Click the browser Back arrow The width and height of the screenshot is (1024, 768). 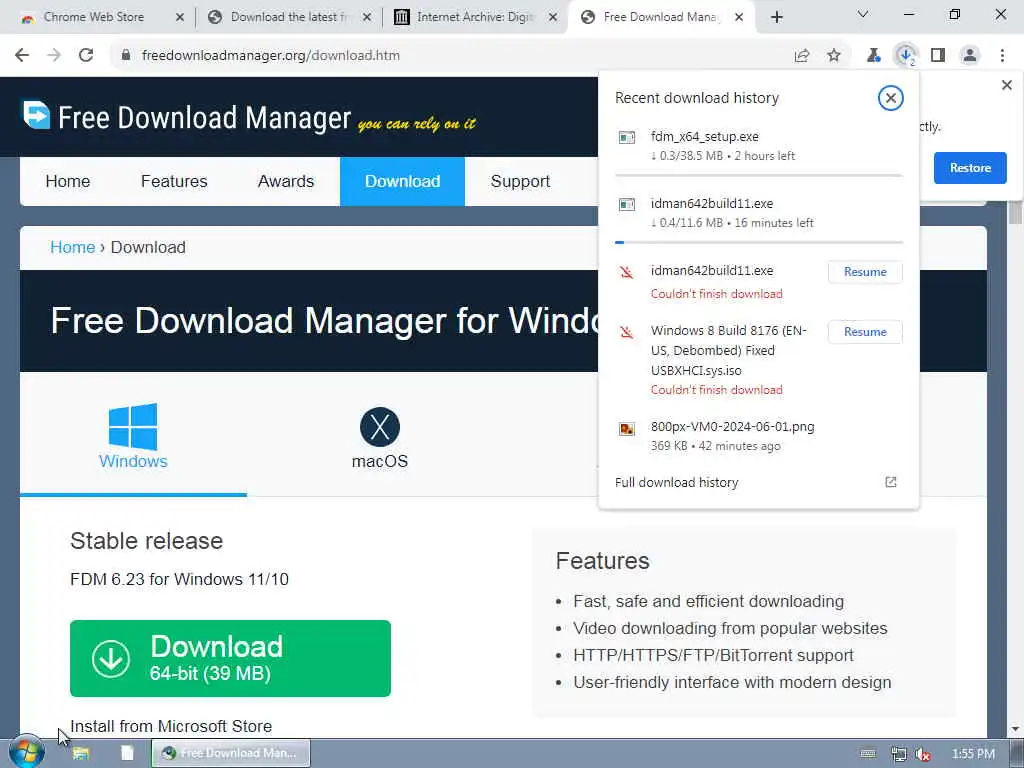pos(22,56)
